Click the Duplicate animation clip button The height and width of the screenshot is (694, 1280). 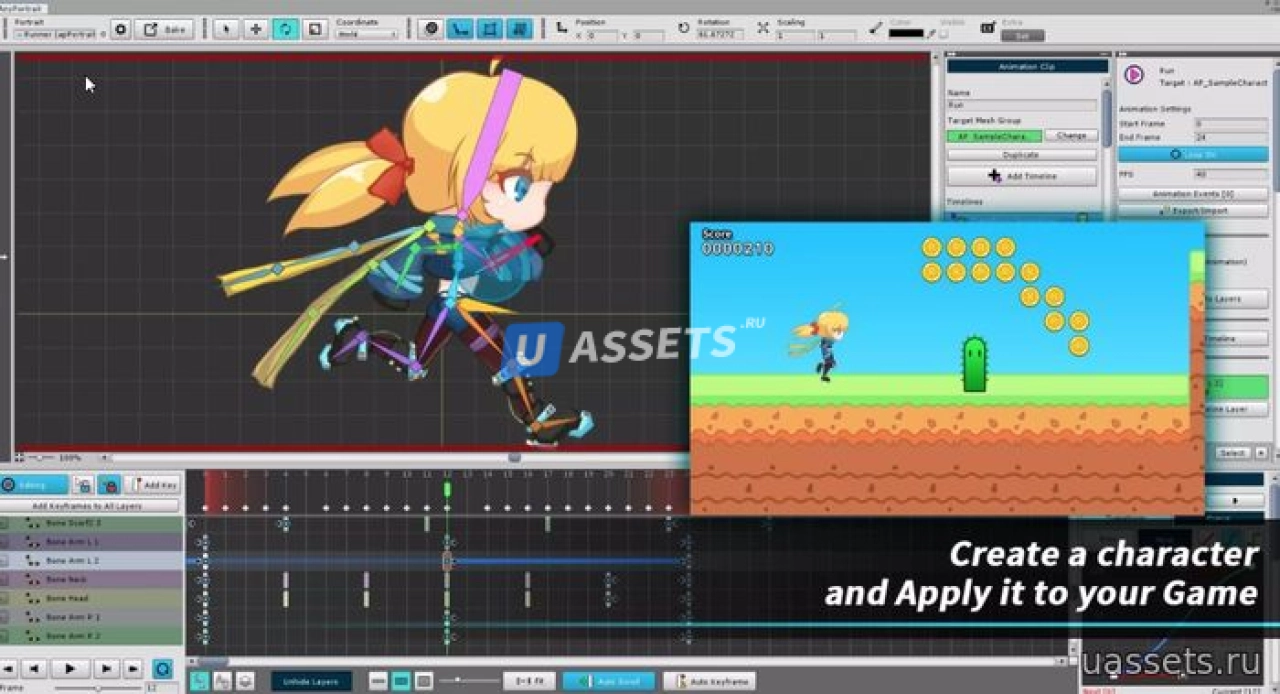point(1022,155)
